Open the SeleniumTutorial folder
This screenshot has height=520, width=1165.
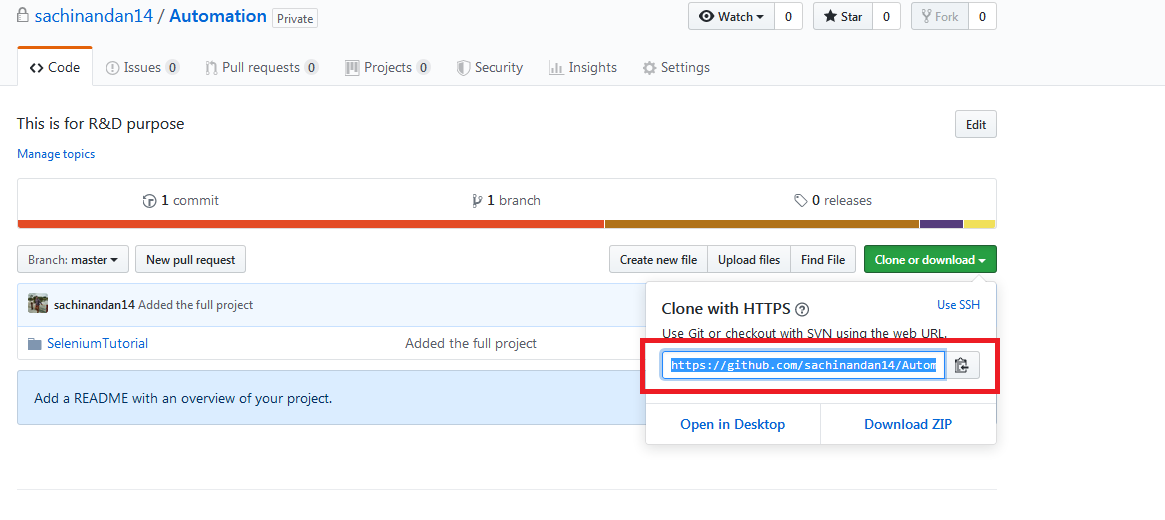click(97, 343)
